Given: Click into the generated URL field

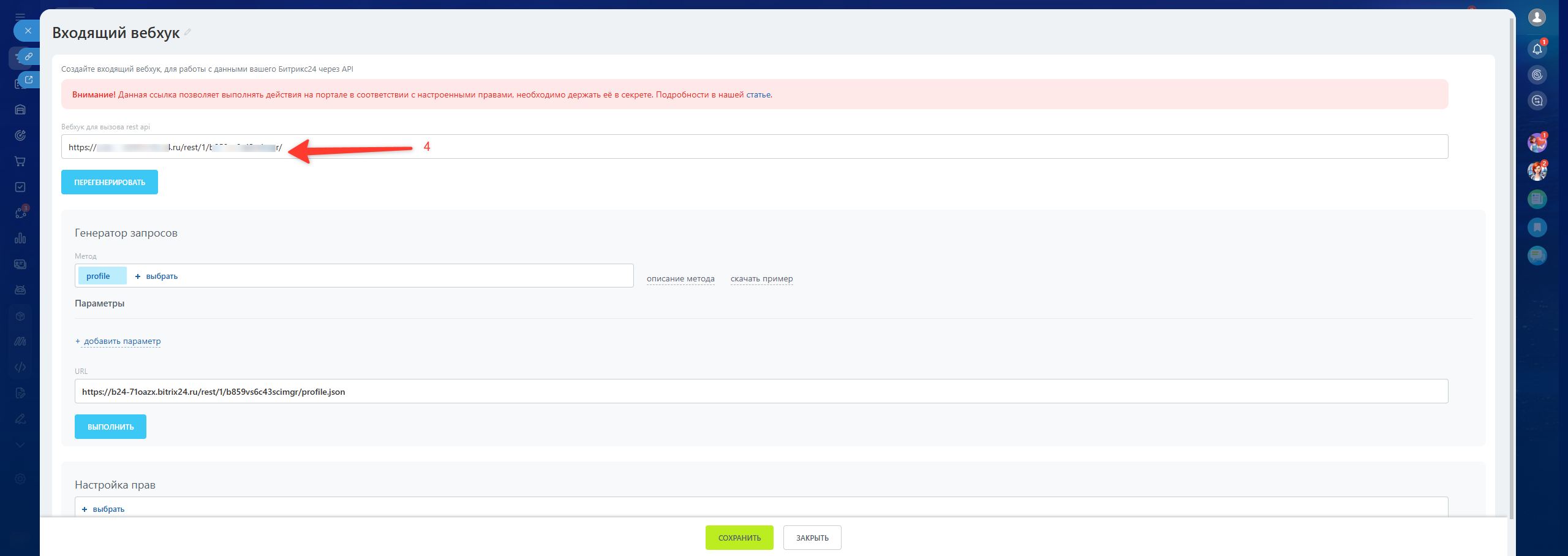Looking at the screenshot, I should [761, 392].
